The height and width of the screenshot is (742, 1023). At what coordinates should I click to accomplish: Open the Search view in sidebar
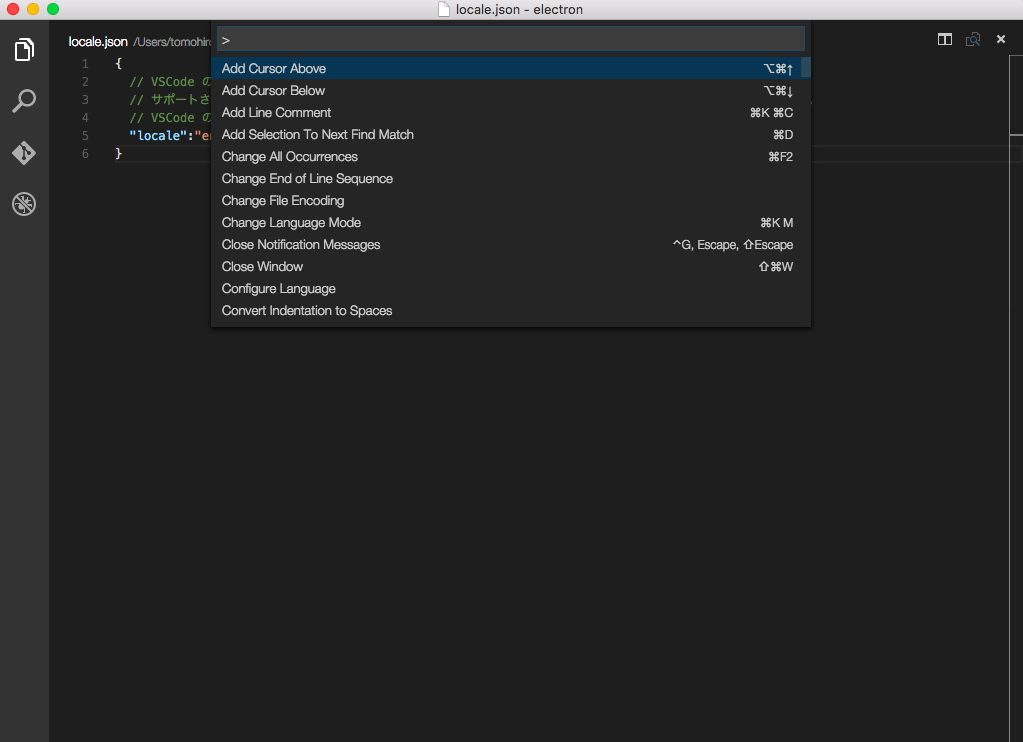pos(24,100)
